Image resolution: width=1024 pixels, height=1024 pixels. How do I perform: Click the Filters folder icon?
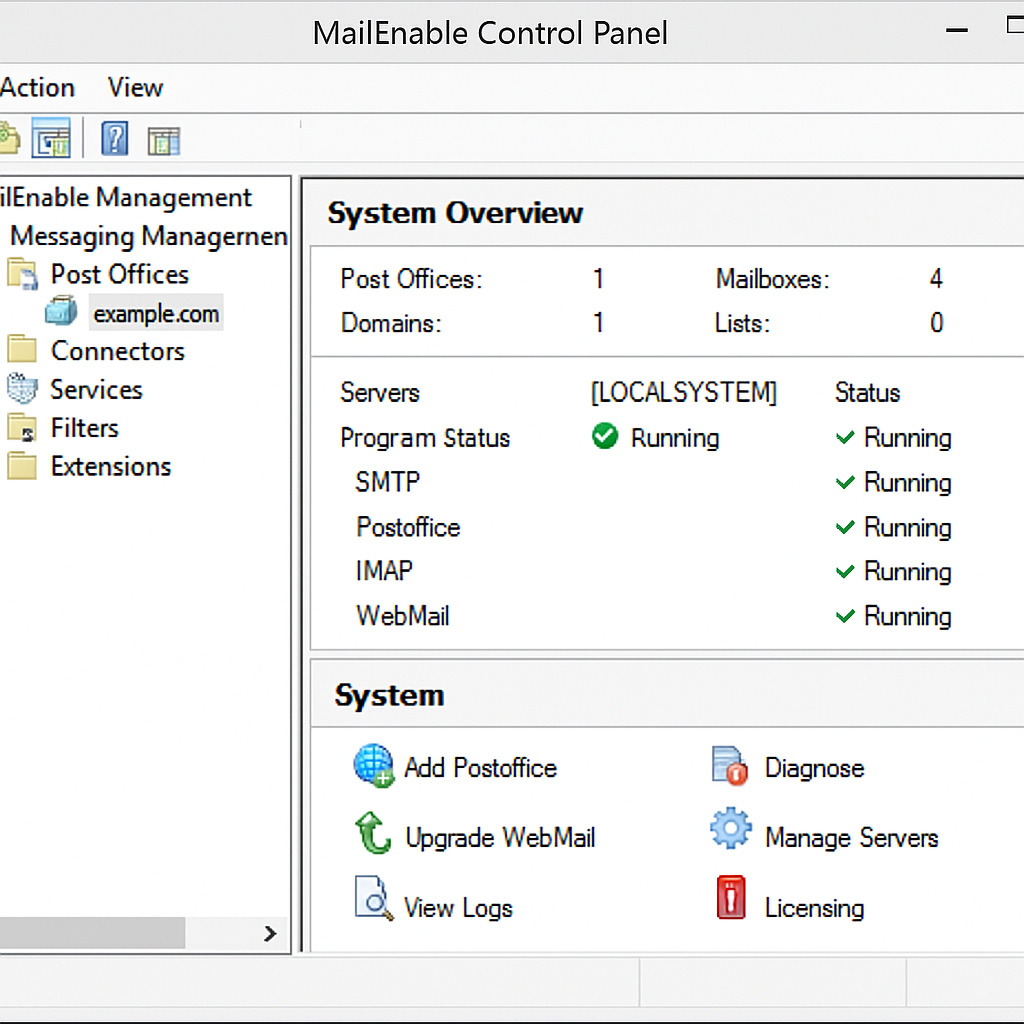(22, 428)
